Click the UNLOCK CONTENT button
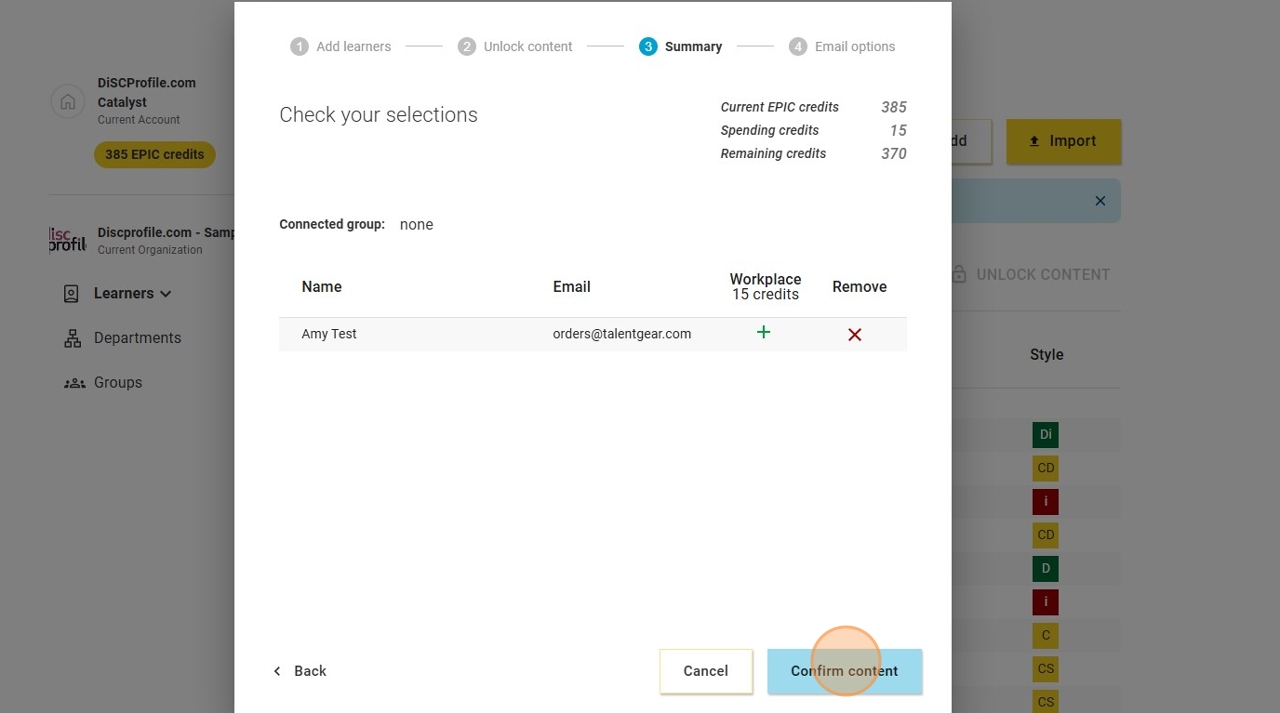 pos(1031,274)
